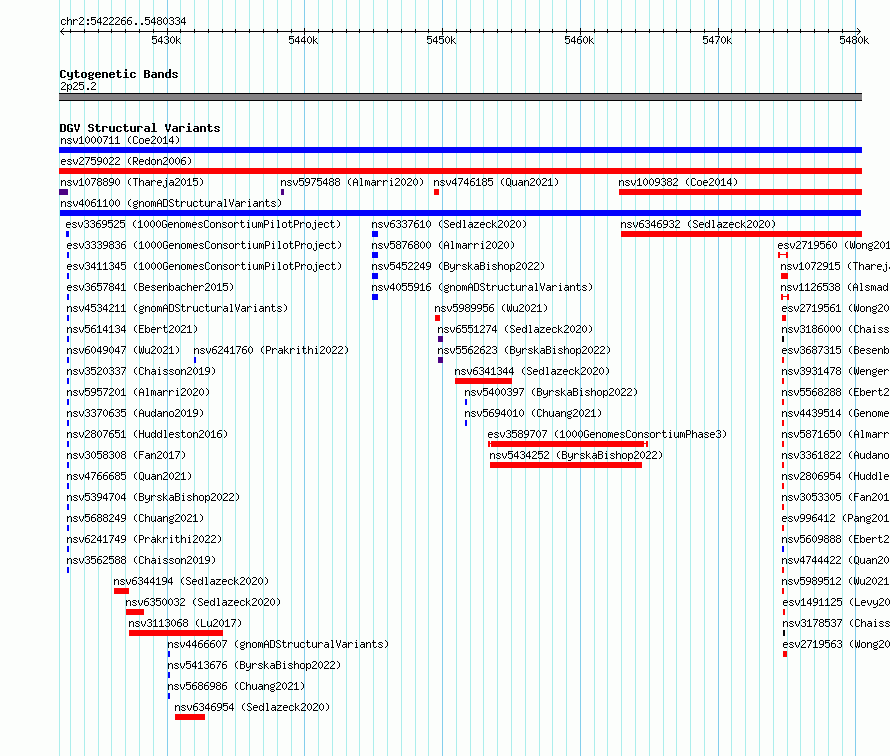Click nsv6346932 (Sedlazeck2020) label

click(698, 224)
